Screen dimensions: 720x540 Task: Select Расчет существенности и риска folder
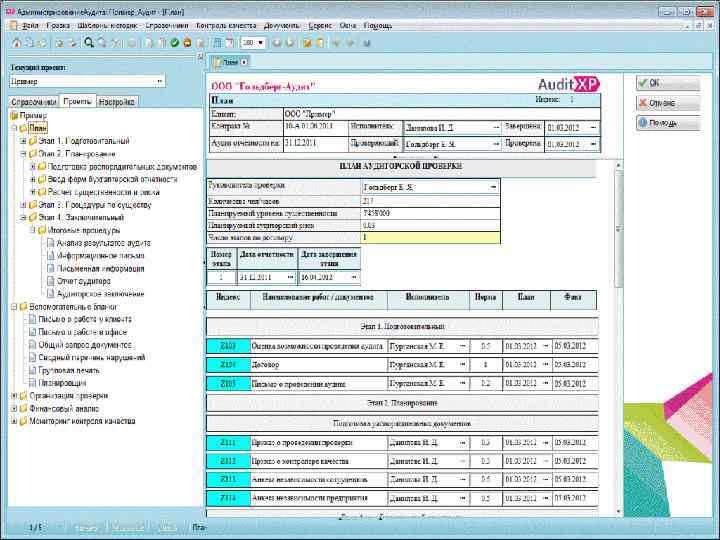click(x=104, y=192)
